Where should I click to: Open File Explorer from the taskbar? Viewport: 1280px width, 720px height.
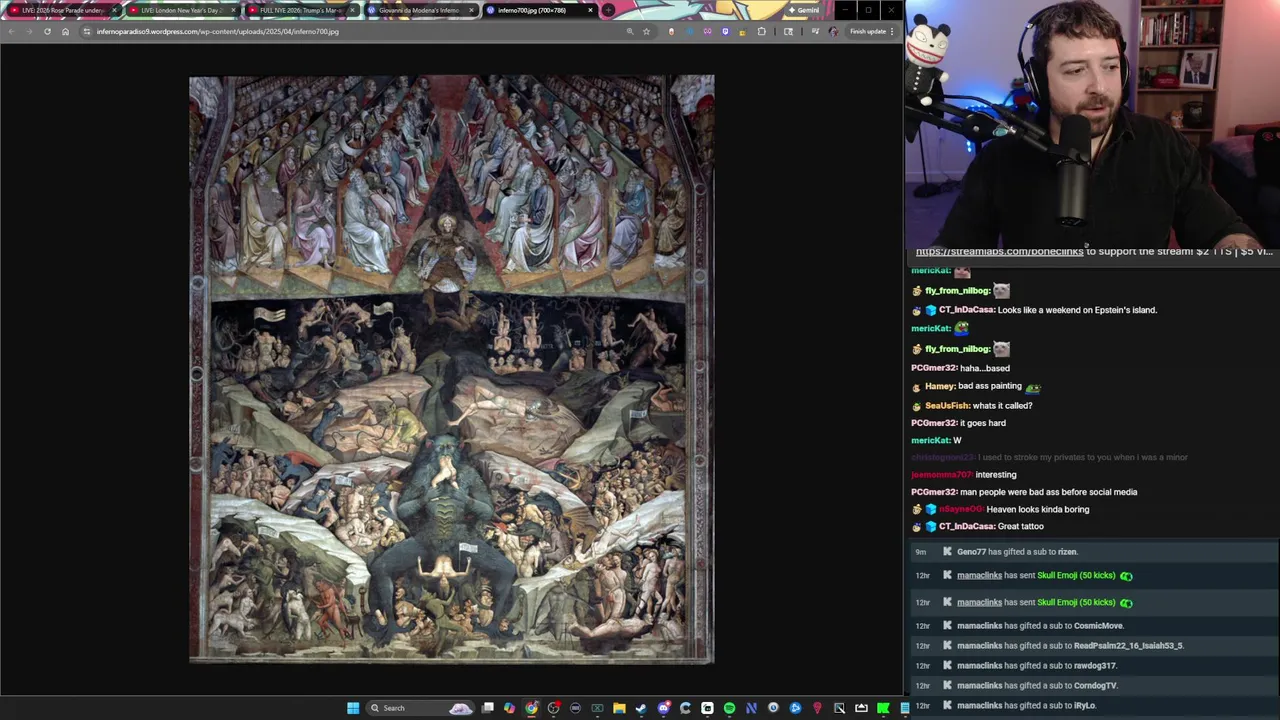click(x=619, y=708)
